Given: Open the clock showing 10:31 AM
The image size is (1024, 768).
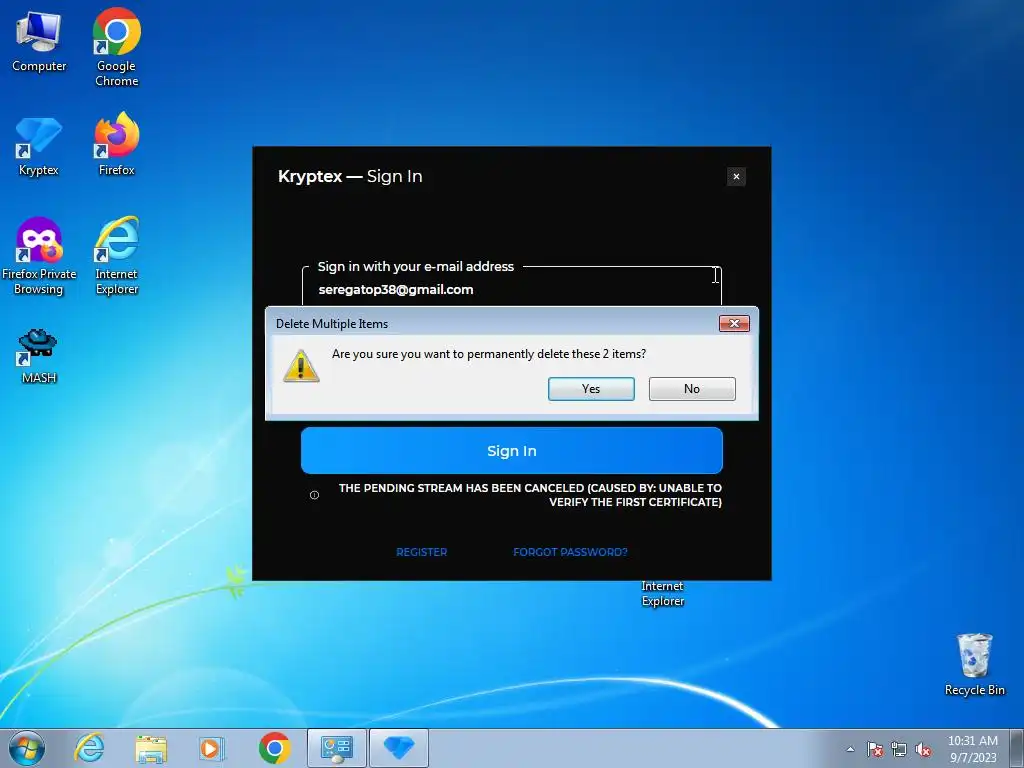Looking at the screenshot, I should pos(972,748).
